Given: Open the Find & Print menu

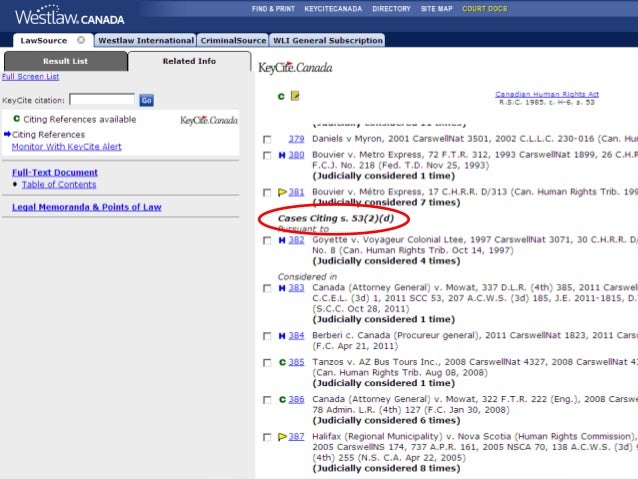Looking at the screenshot, I should 273,9.
